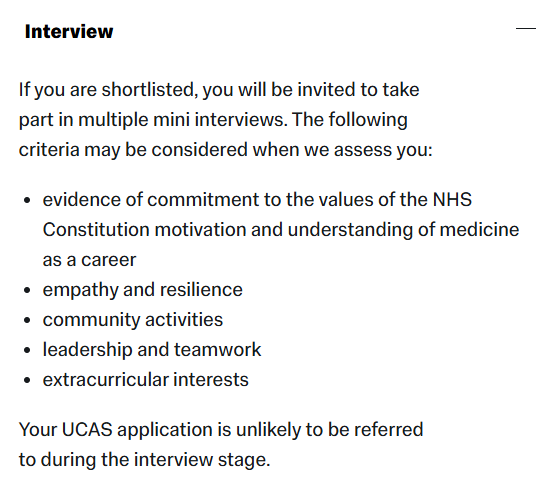Click the bold Interview accordion heading
The image size is (546, 487).
(x=69, y=32)
